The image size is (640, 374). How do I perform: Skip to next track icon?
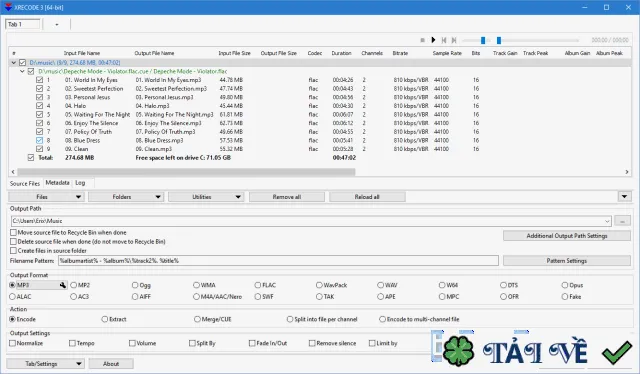coord(454,40)
